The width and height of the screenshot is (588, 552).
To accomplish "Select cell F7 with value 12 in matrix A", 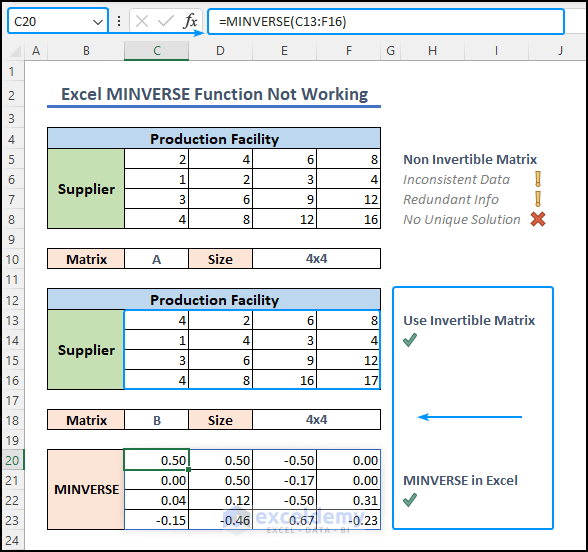I will click(349, 199).
